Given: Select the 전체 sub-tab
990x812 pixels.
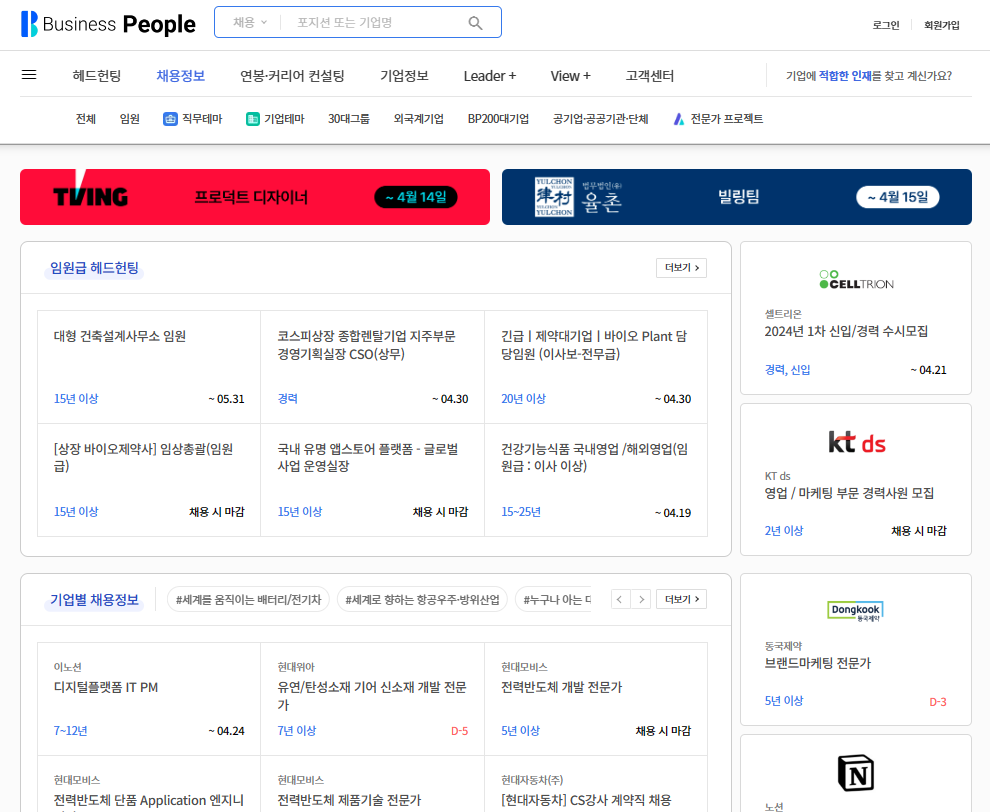Looking at the screenshot, I should point(86,119).
